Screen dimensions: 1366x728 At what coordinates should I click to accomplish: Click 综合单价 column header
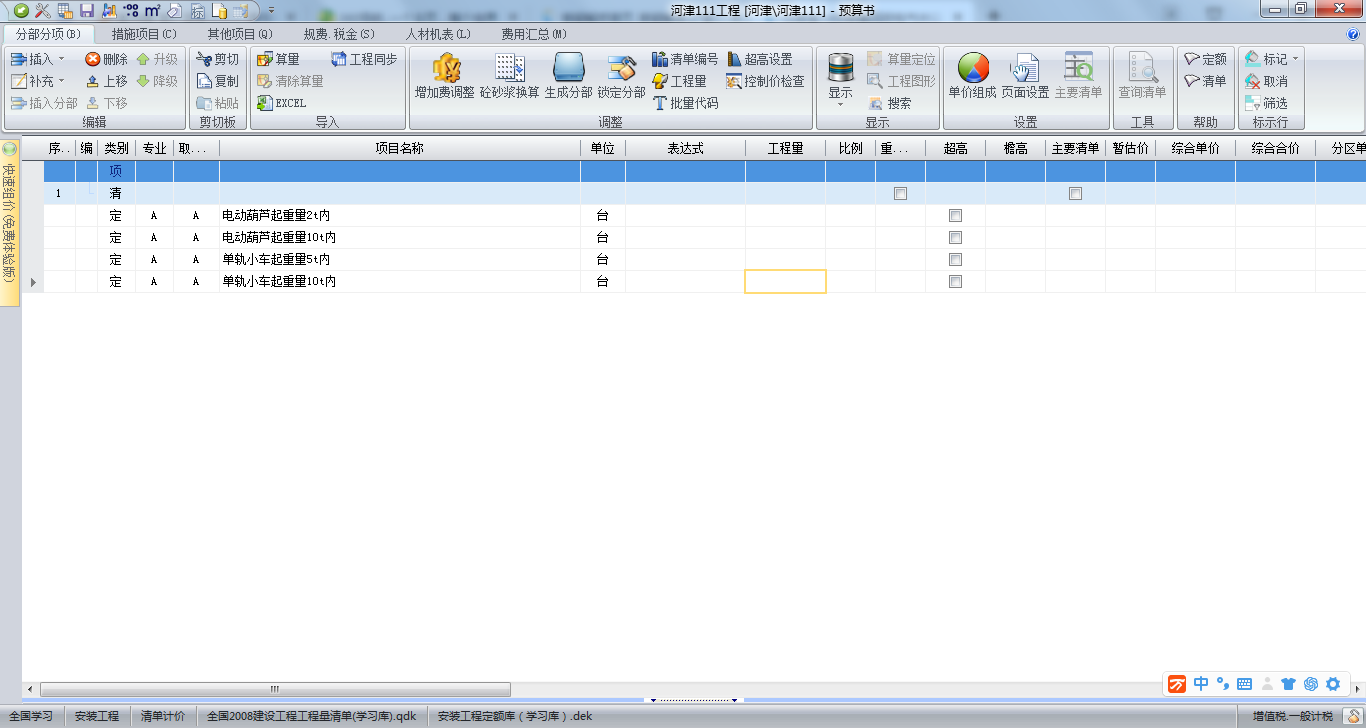click(1195, 148)
